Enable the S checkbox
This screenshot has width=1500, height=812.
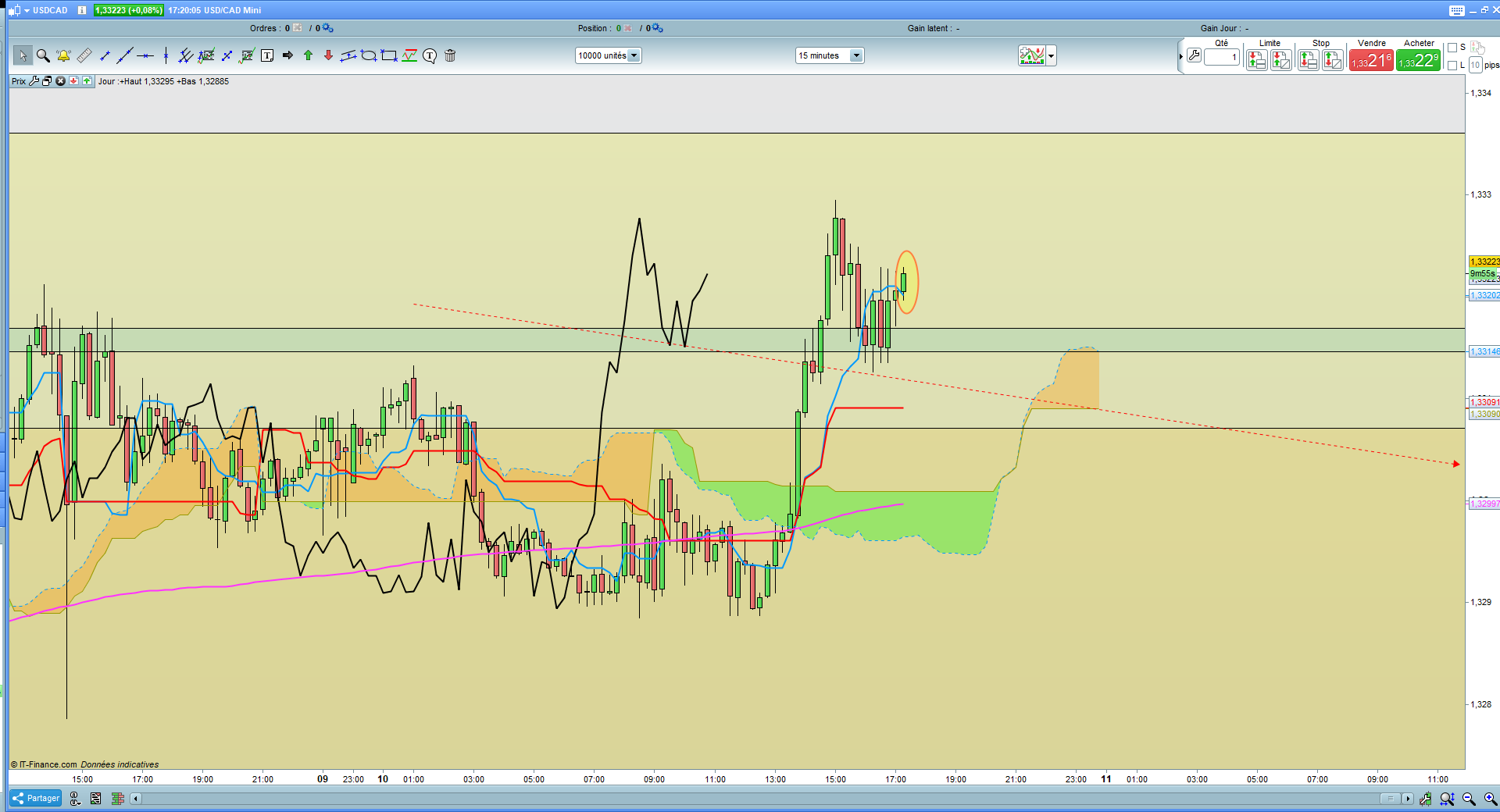tap(1452, 48)
